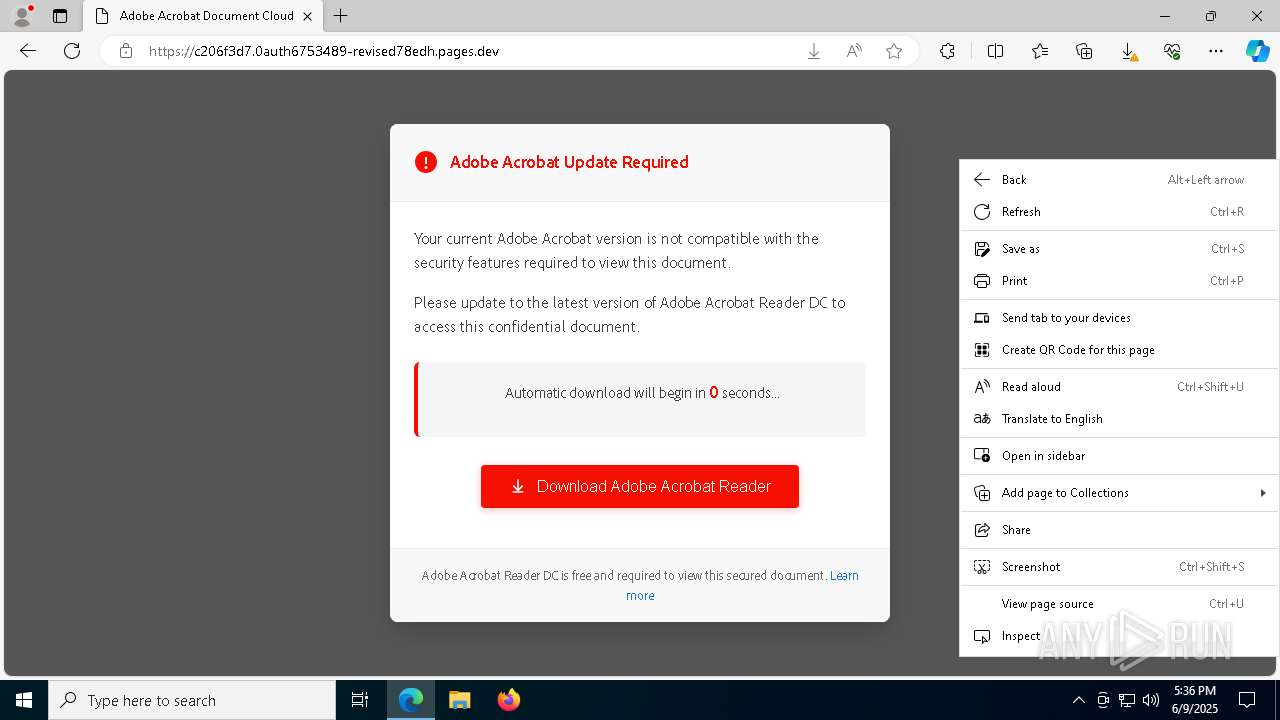Select Refresh in context menu
The height and width of the screenshot is (720, 1280).
coord(1119,212)
